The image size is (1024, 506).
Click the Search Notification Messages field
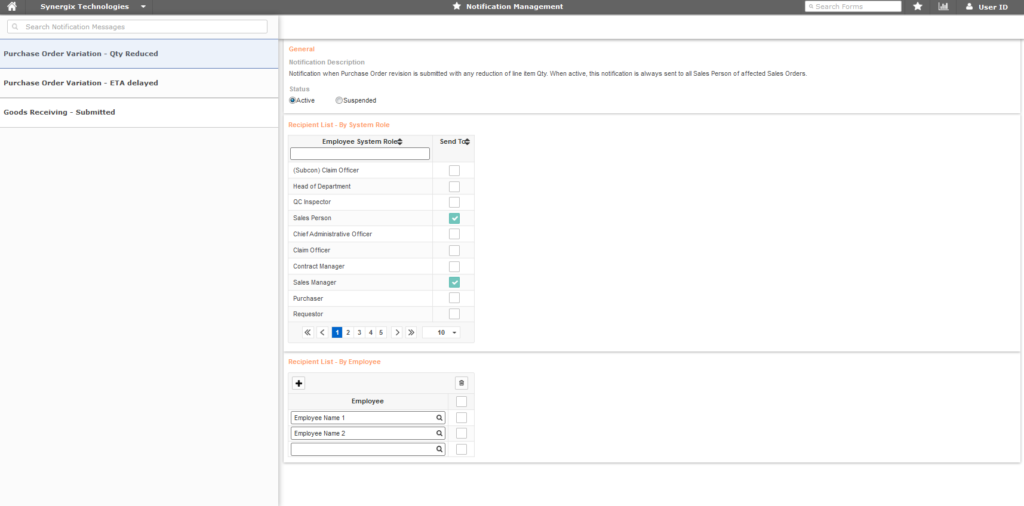(137, 27)
